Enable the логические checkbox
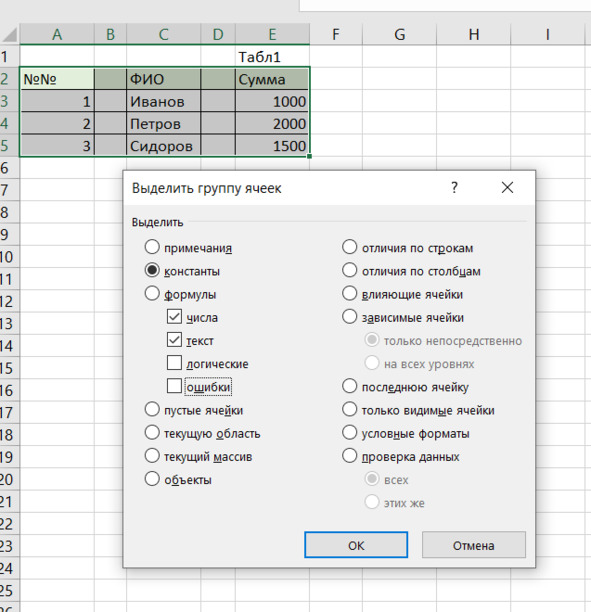The image size is (591, 612). (x=174, y=363)
